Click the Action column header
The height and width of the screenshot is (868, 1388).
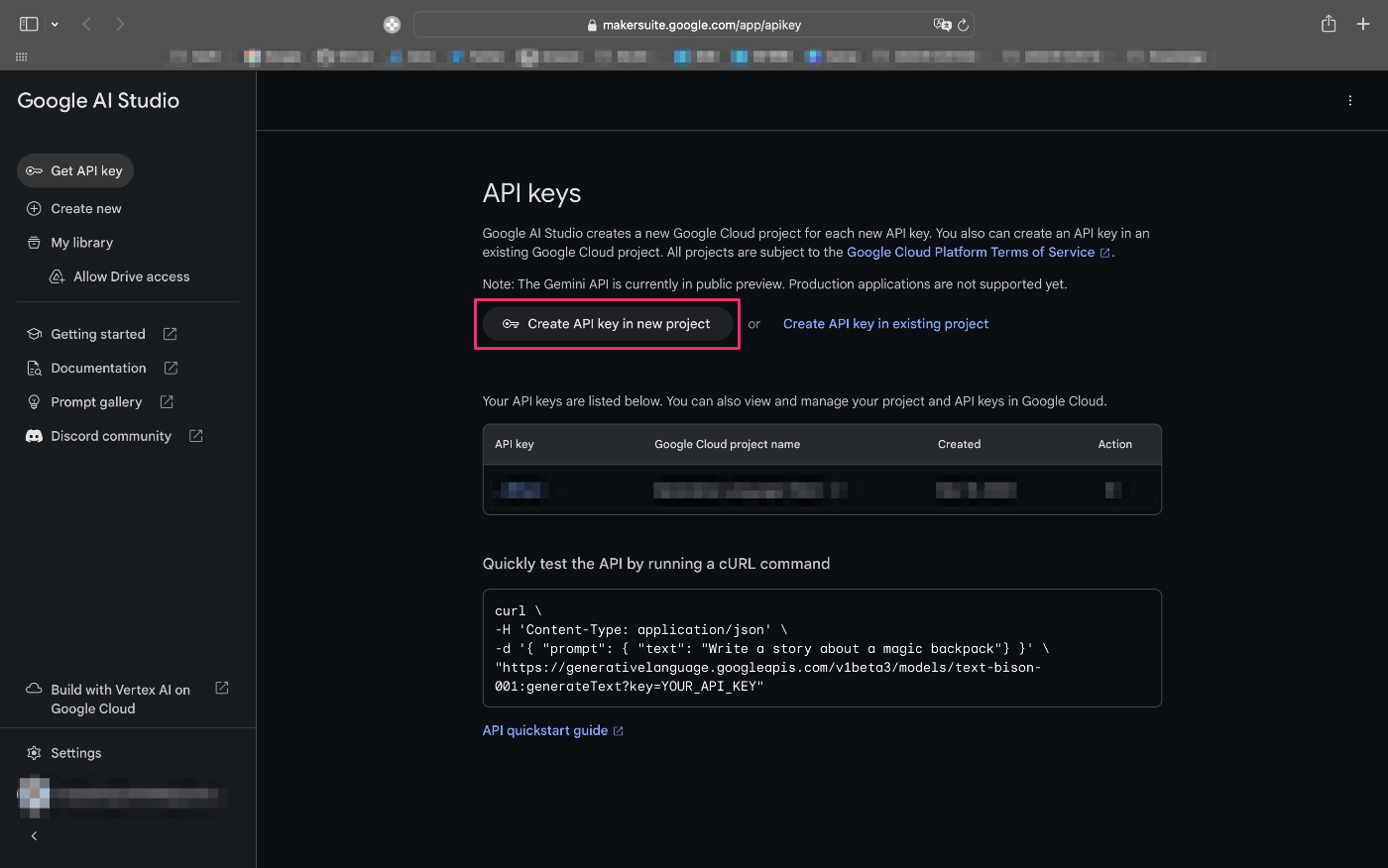[x=1114, y=444]
